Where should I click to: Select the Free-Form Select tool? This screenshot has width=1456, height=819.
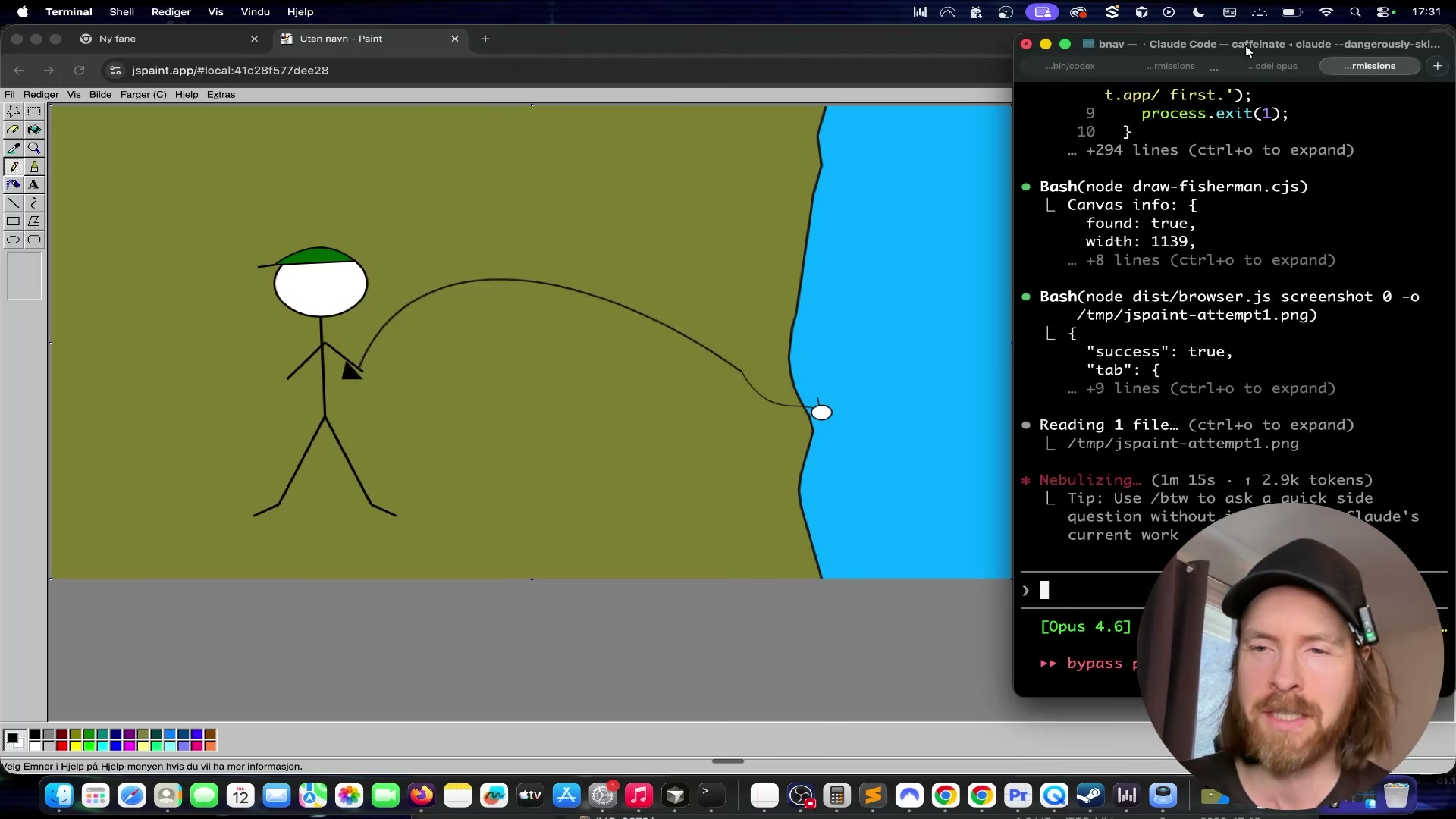tap(14, 111)
